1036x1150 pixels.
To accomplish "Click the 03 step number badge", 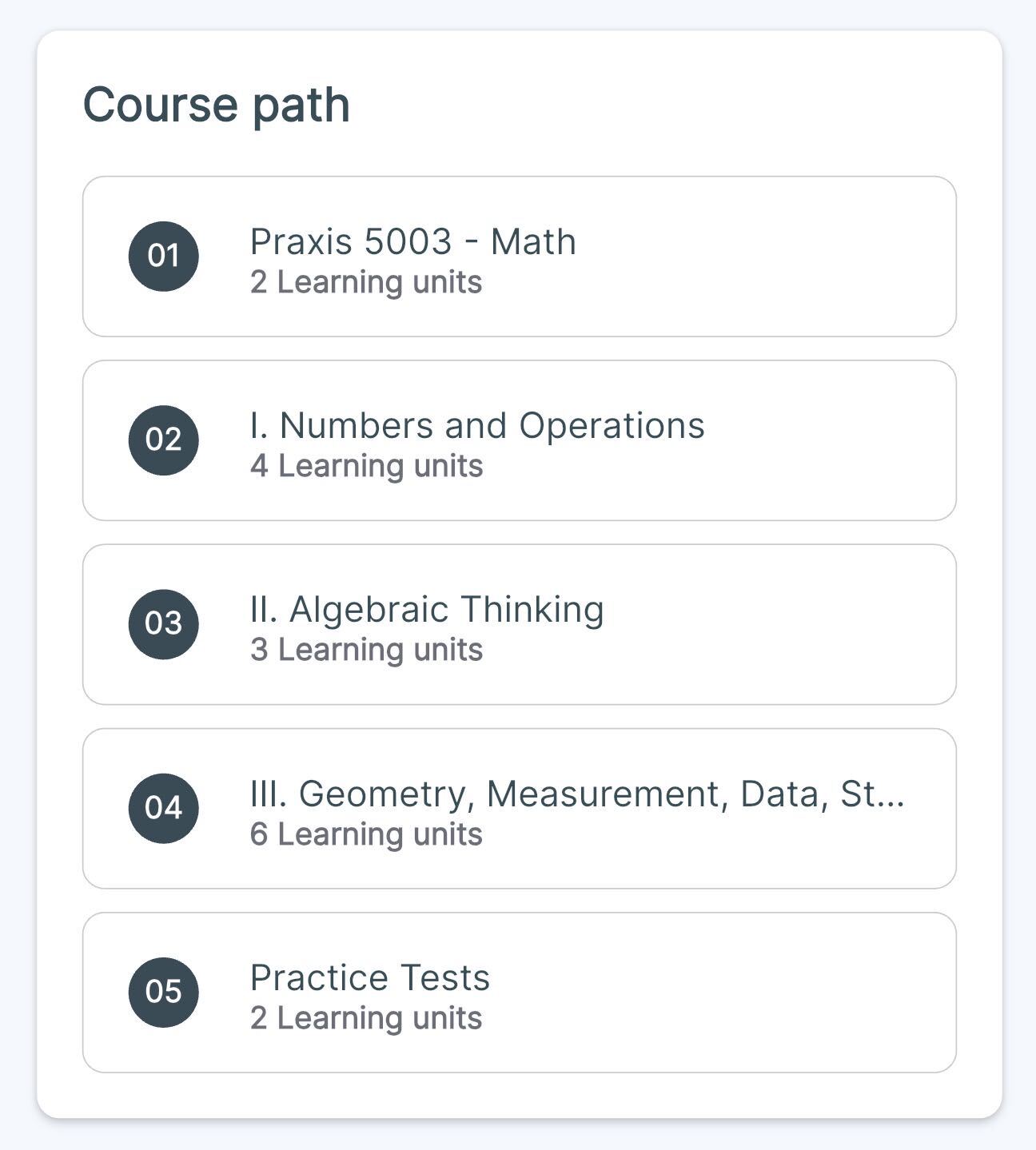I will pos(164,624).
